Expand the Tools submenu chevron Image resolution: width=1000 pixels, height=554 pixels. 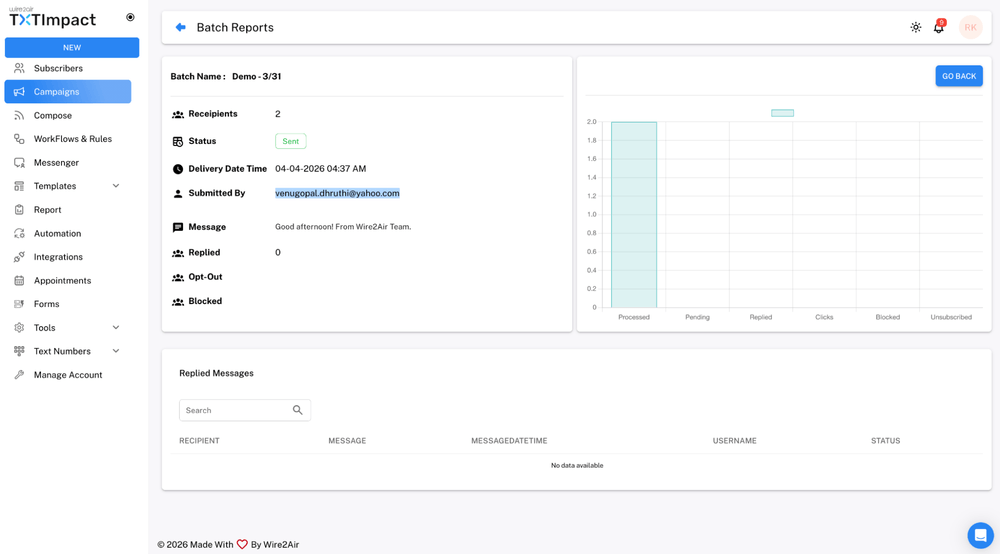click(116, 328)
